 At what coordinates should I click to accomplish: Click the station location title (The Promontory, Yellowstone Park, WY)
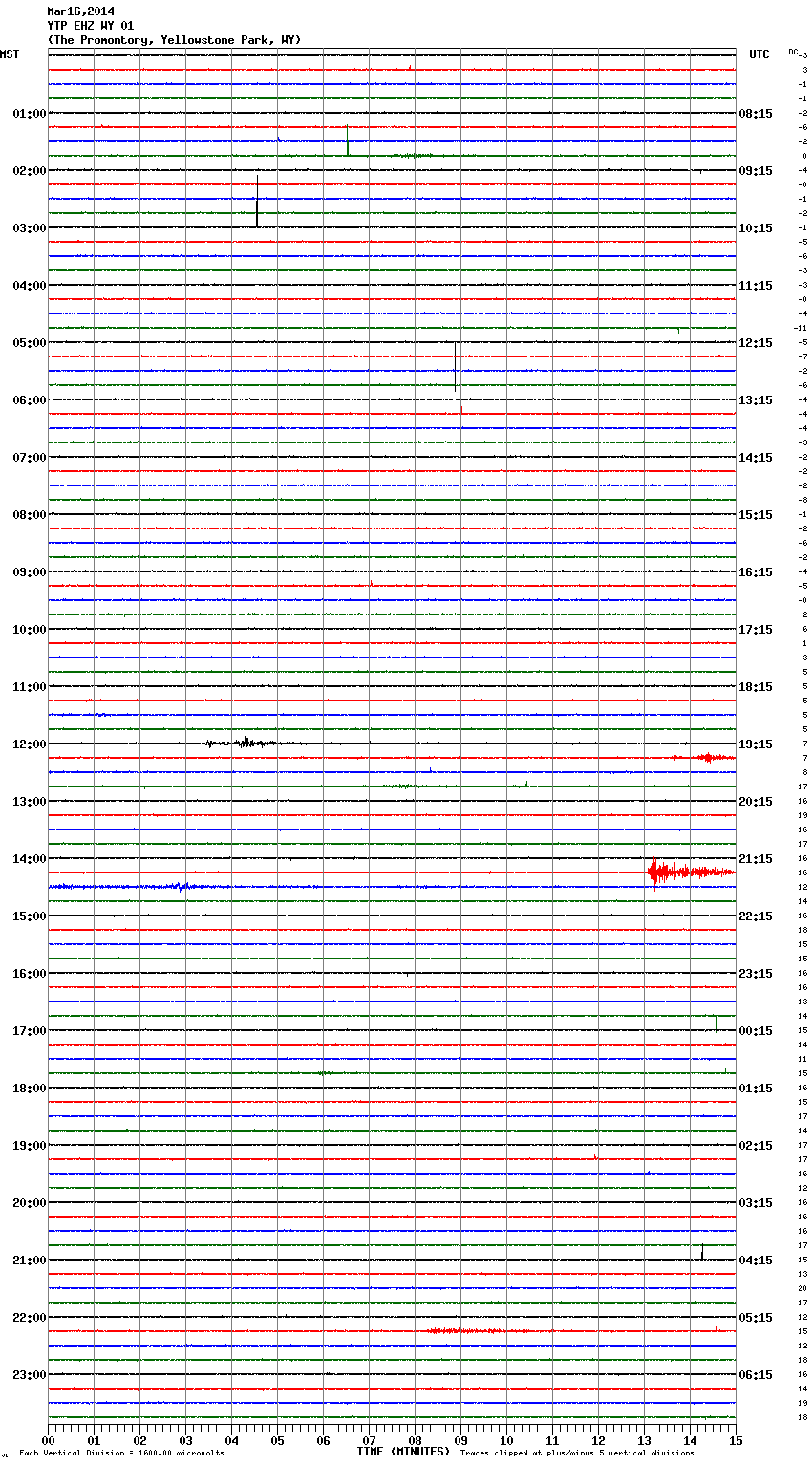(174, 40)
